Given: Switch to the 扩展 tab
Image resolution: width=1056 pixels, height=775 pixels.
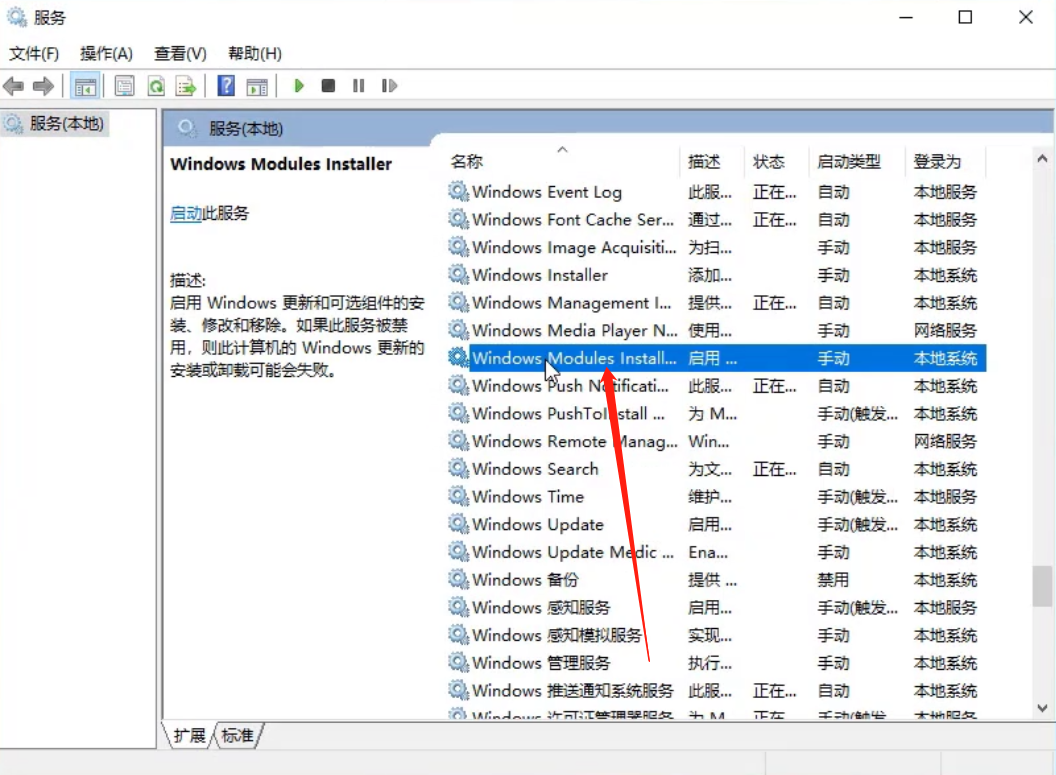Looking at the screenshot, I should [x=191, y=735].
